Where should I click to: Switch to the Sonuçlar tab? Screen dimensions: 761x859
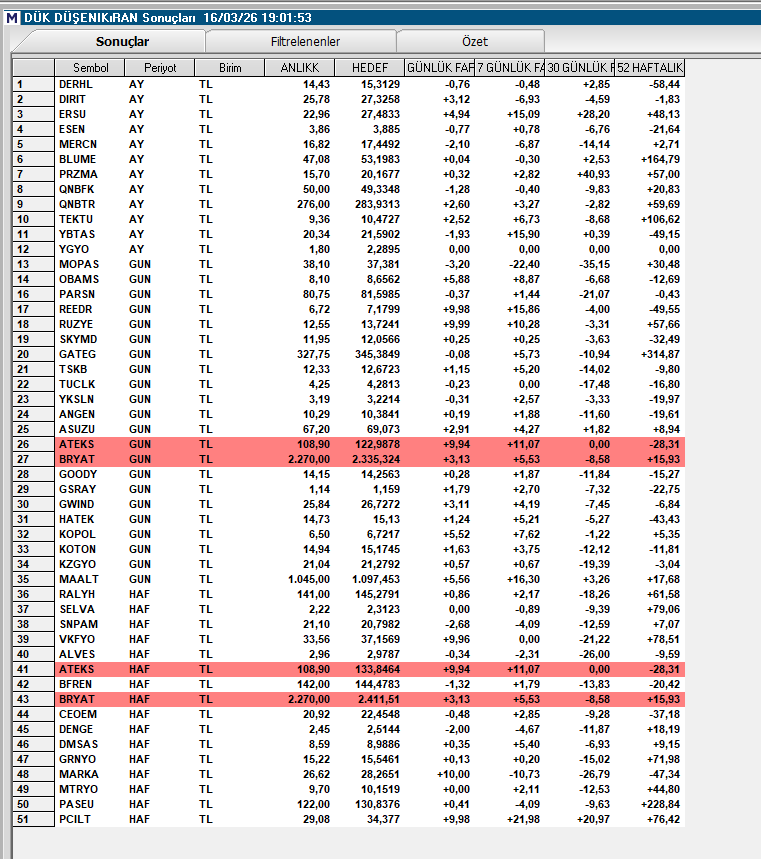point(122,42)
